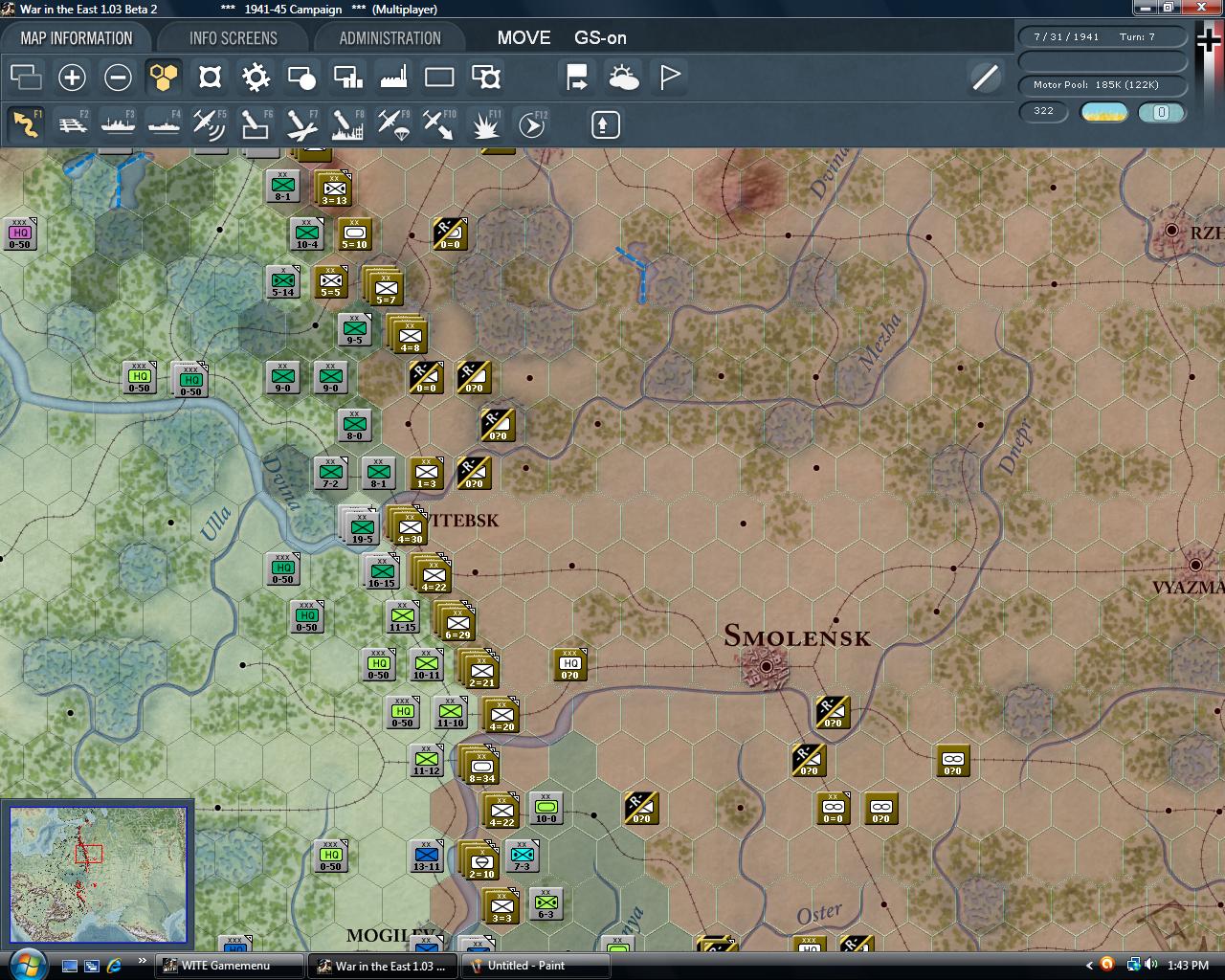Toggle the zero counter pill beside the weather bar
Screen dimensions: 1225x980
pos(1161,113)
